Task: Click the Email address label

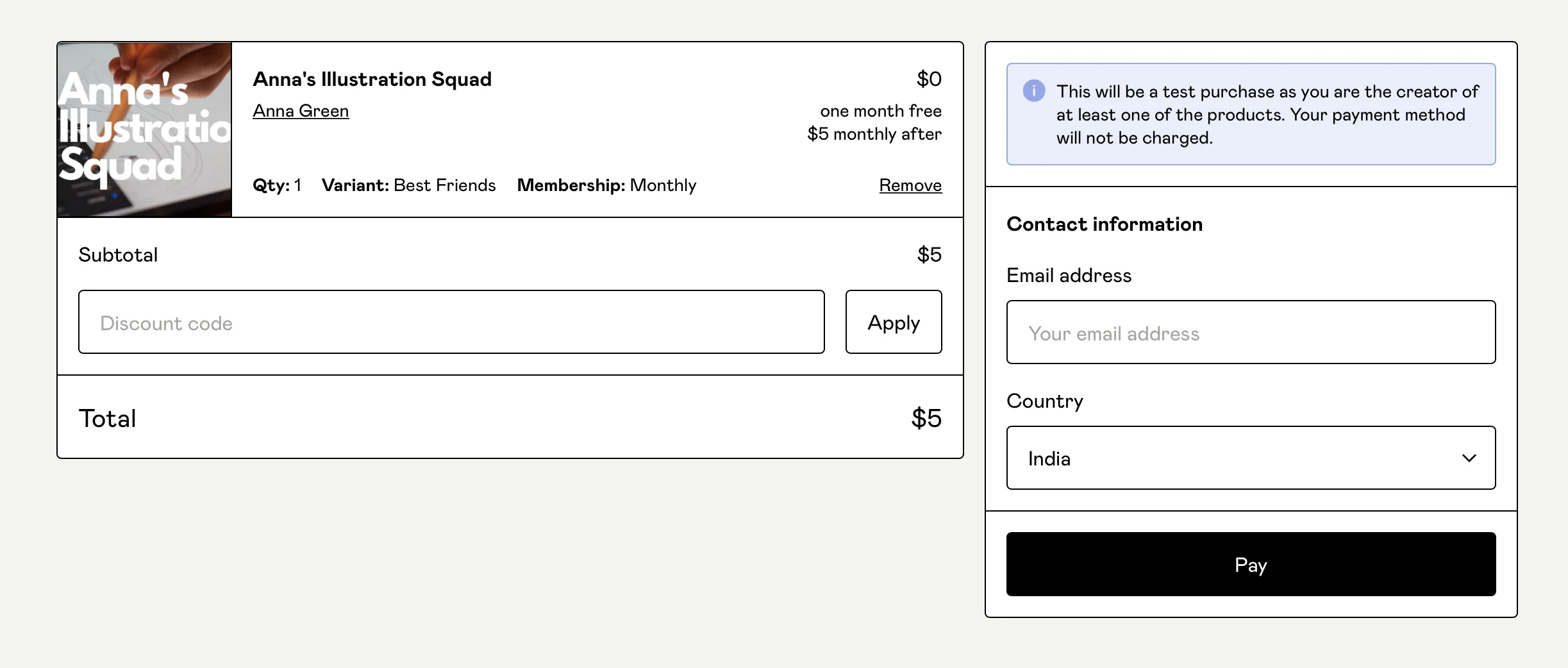Action: pyautogui.click(x=1069, y=276)
